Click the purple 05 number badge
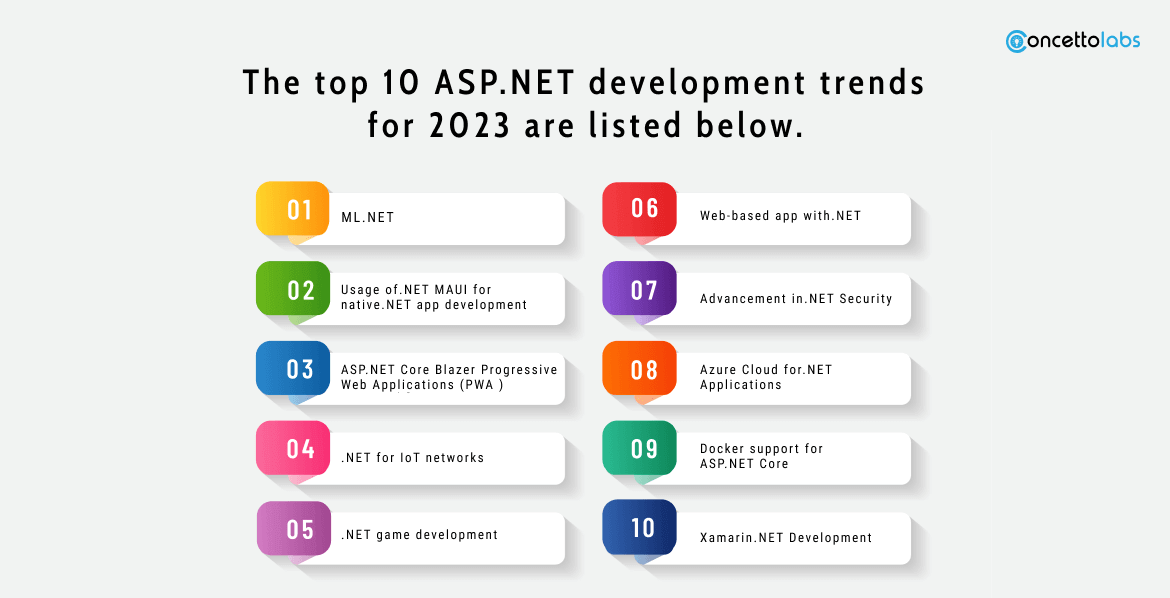This screenshot has height=598, width=1170. tap(293, 529)
